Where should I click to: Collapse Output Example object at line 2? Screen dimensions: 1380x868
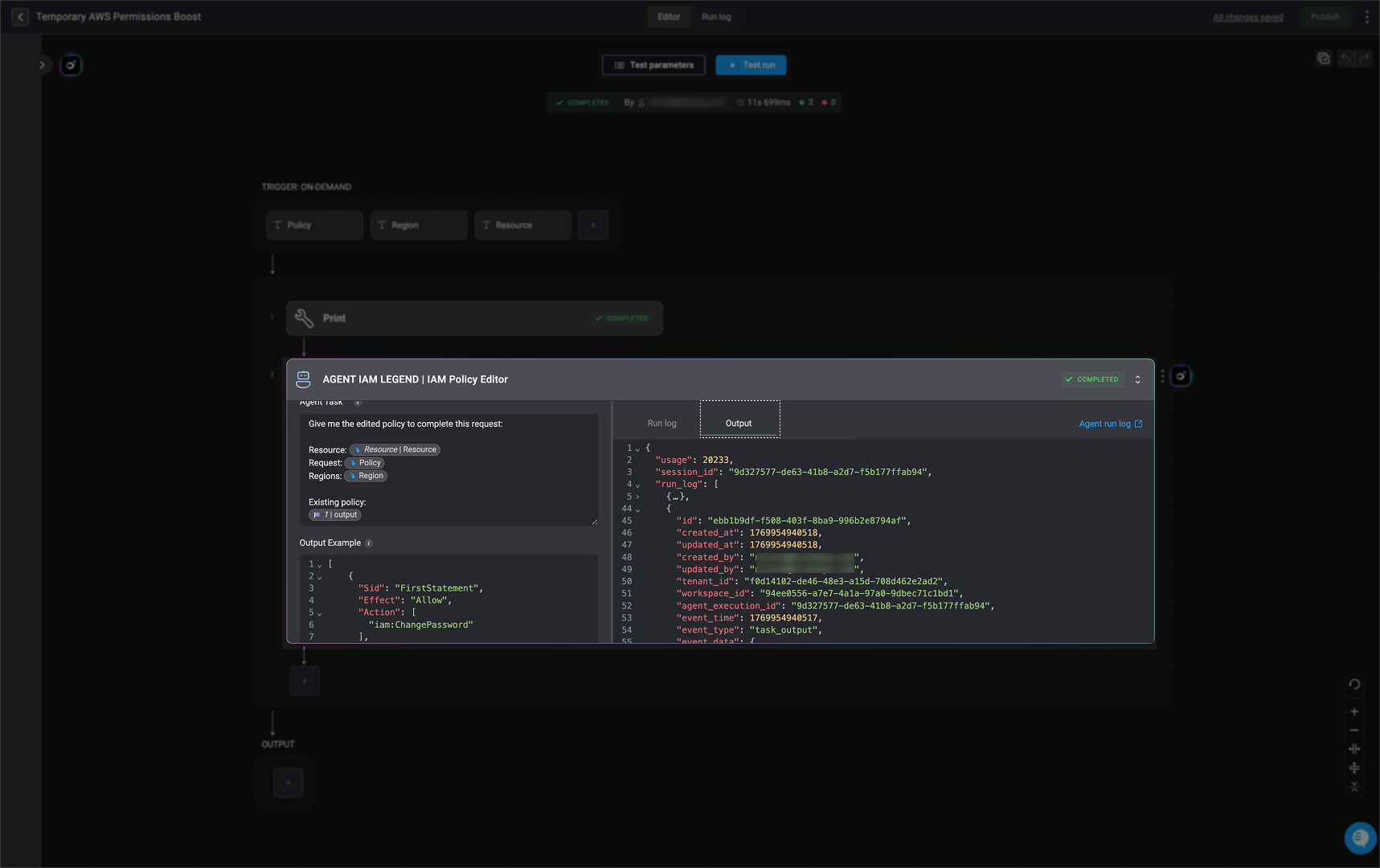click(x=320, y=577)
